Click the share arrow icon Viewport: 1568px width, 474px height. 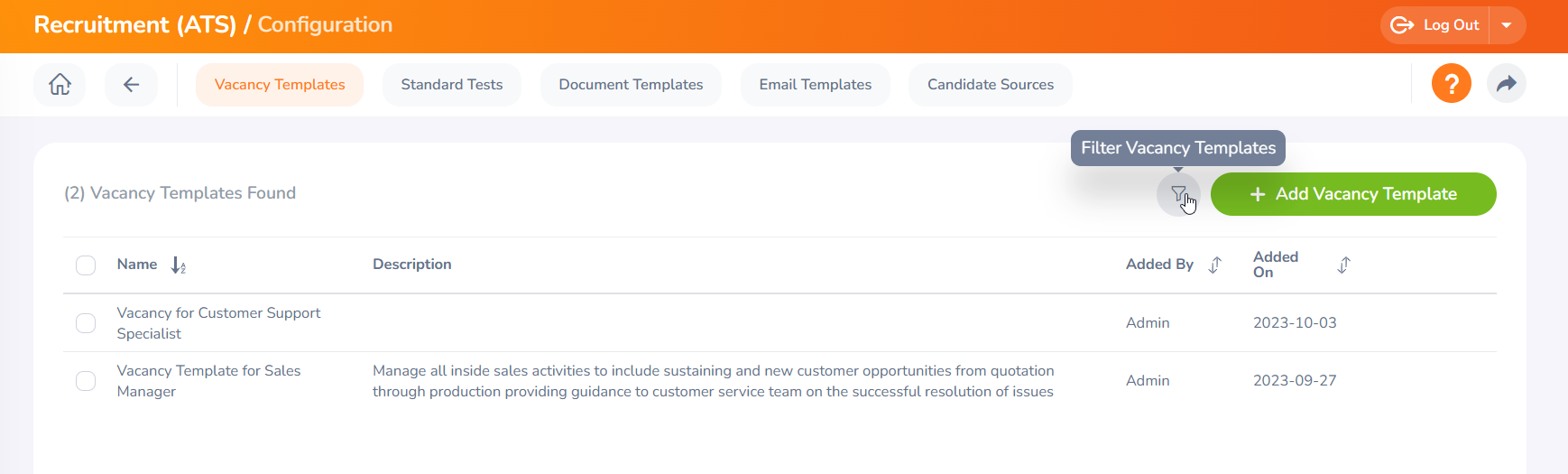[x=1506, y=84]
